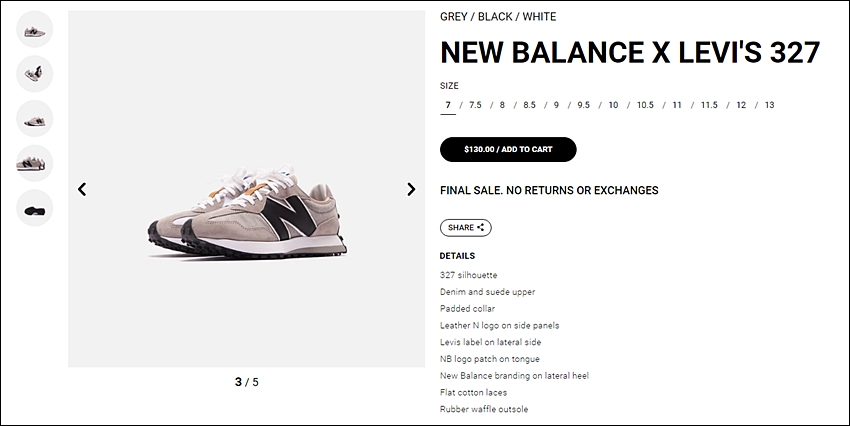Select size 10

click(613, 105)
